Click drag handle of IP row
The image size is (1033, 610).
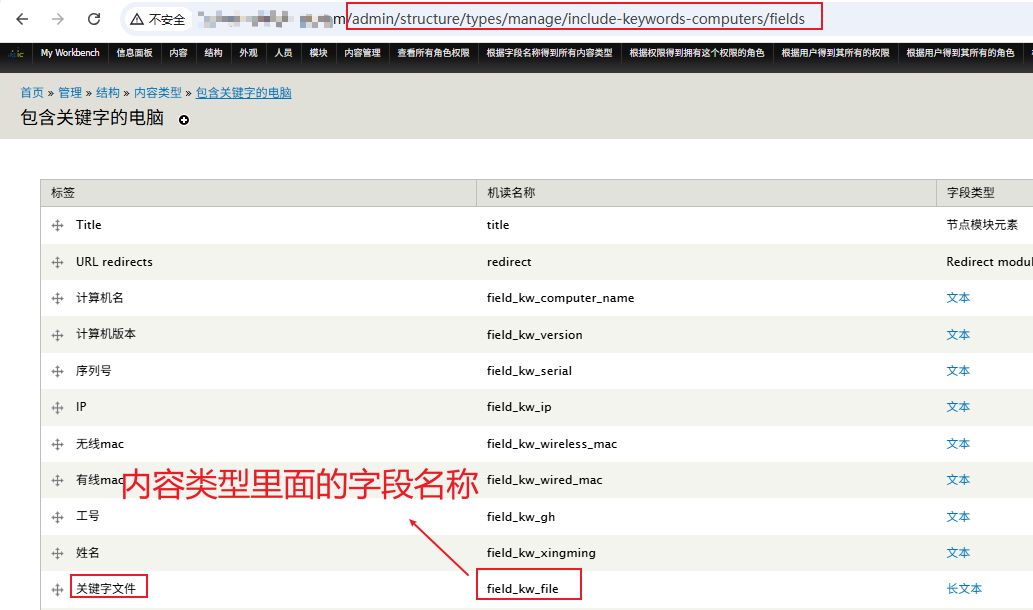[x=58, y=408]
